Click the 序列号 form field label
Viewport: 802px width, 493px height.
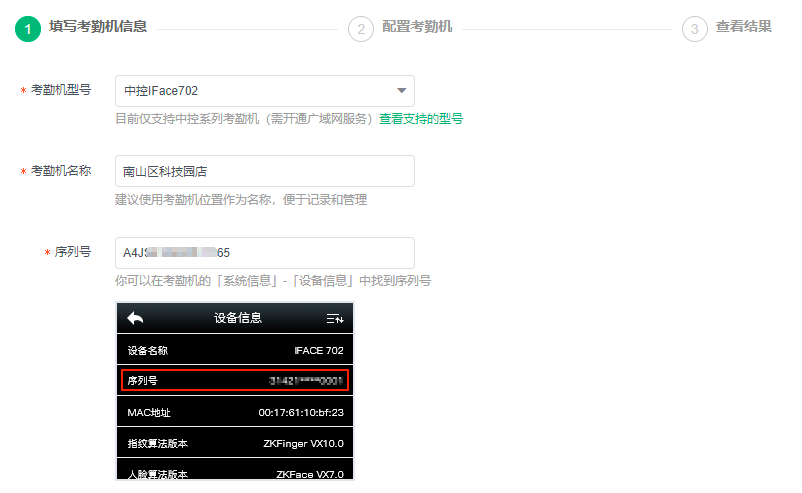[73, 252]
